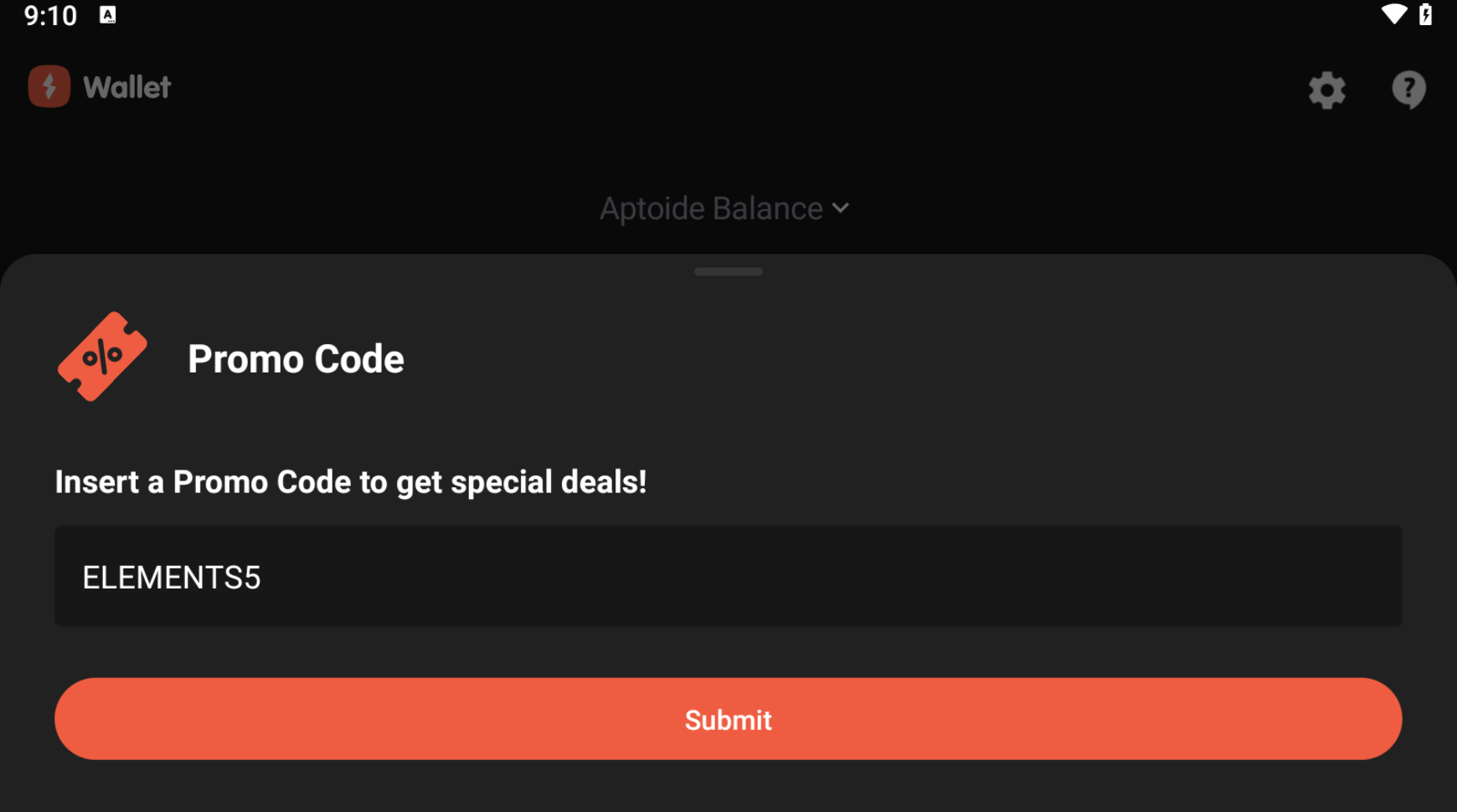This screenshot has width=1457, height=812.
Task: Click the ELEMENTS5 text in the field
Action: point(172,578)
